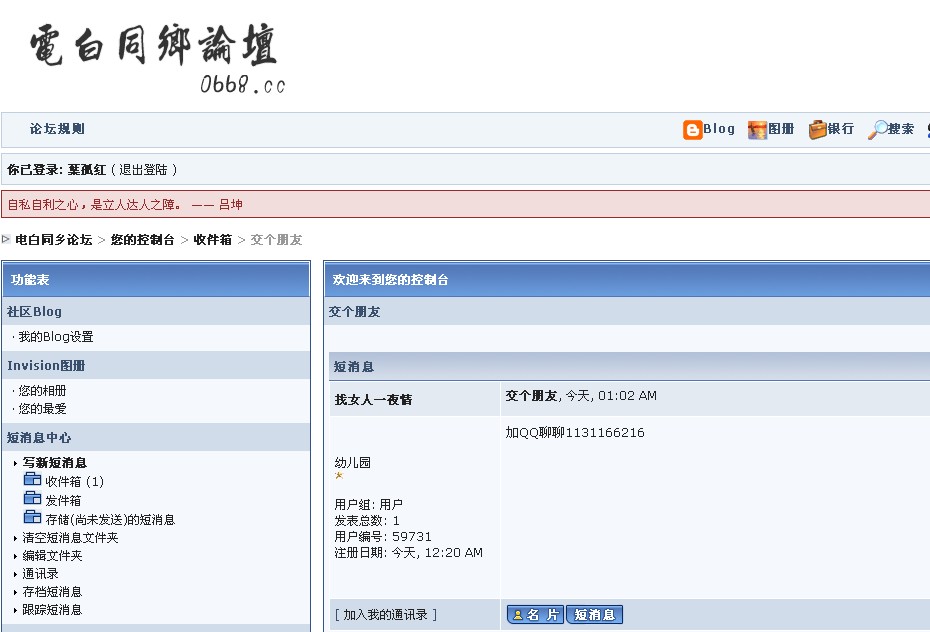Open 编辑文件夹 in message center

tap(52, 556)
